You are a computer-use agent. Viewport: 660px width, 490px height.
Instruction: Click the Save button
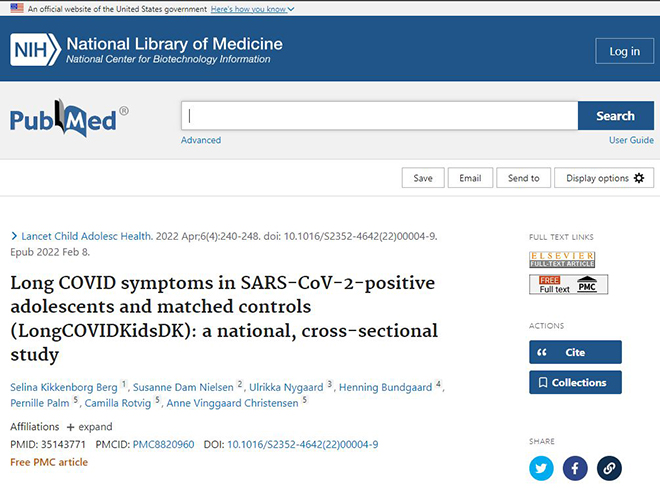(x=423, y=178)
